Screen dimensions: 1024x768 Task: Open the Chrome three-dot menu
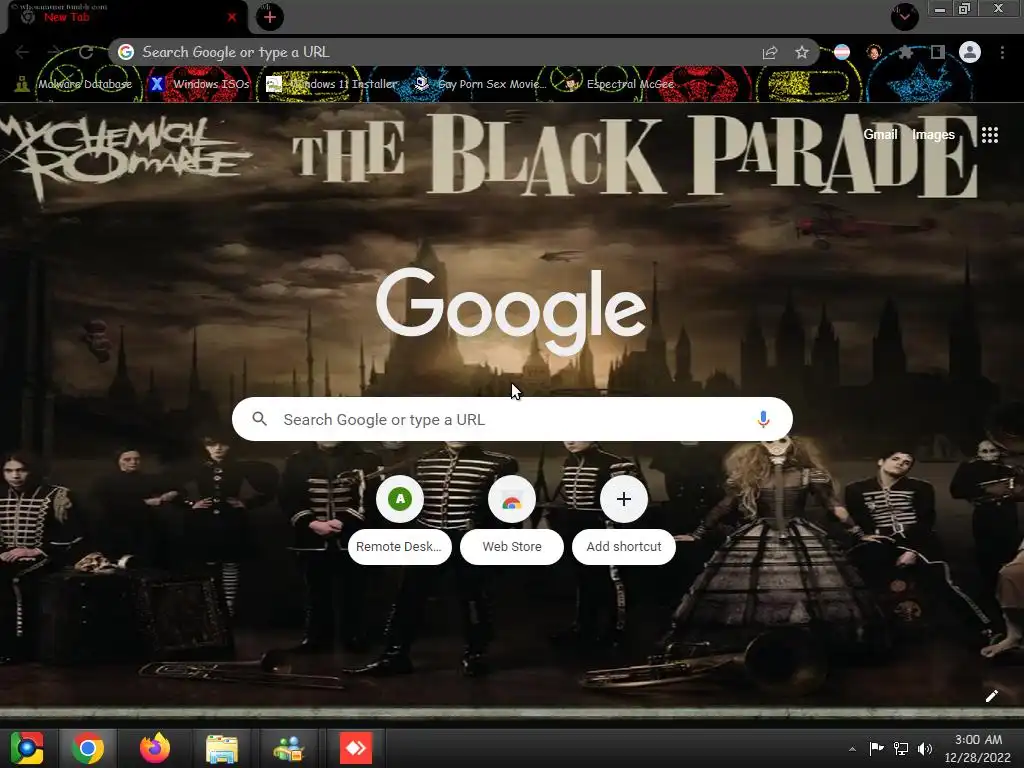click(x=1002, y=52)
